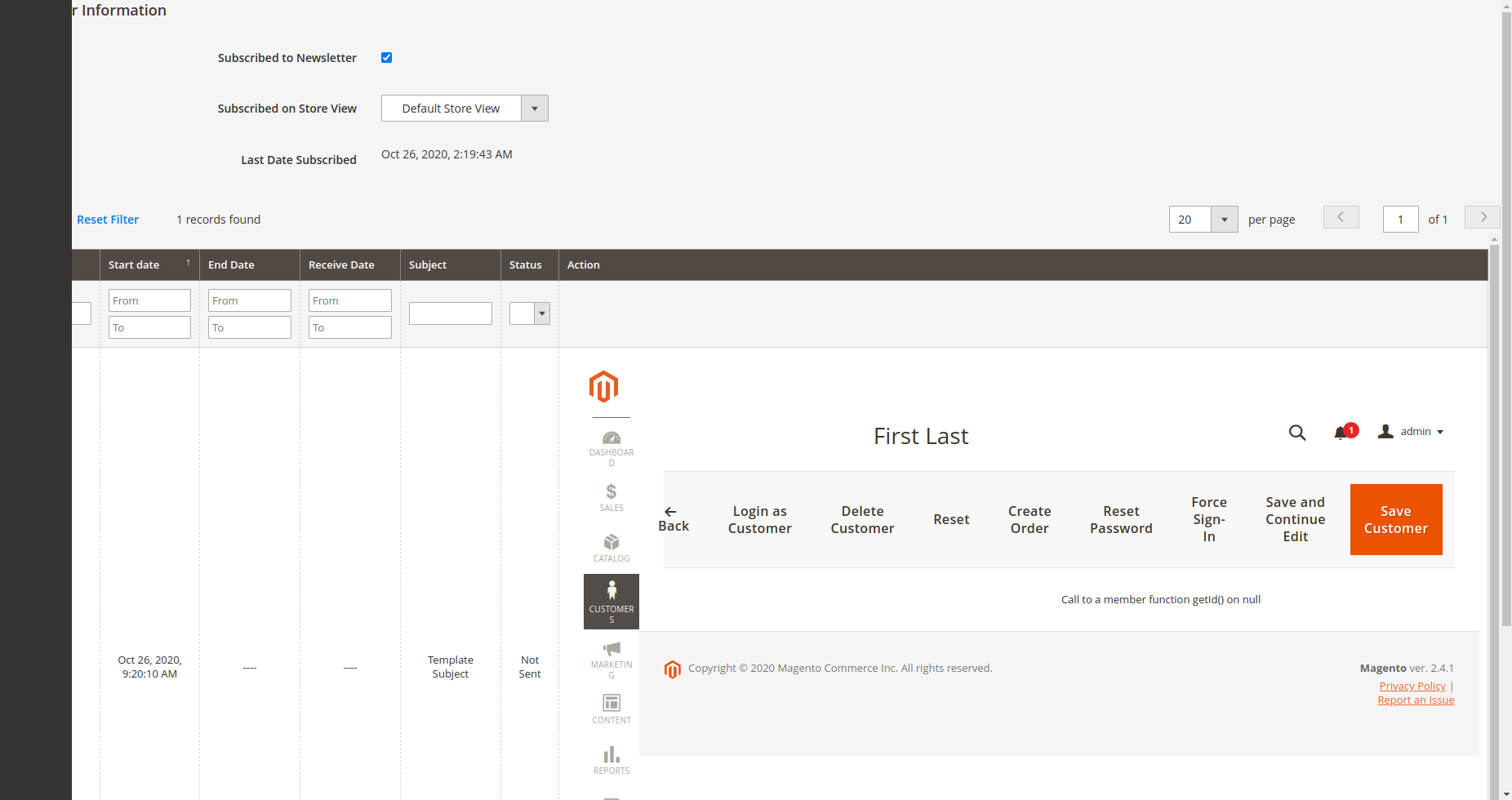Click the Reset Filter link
1512x800 pixels.
coord(108,220)
